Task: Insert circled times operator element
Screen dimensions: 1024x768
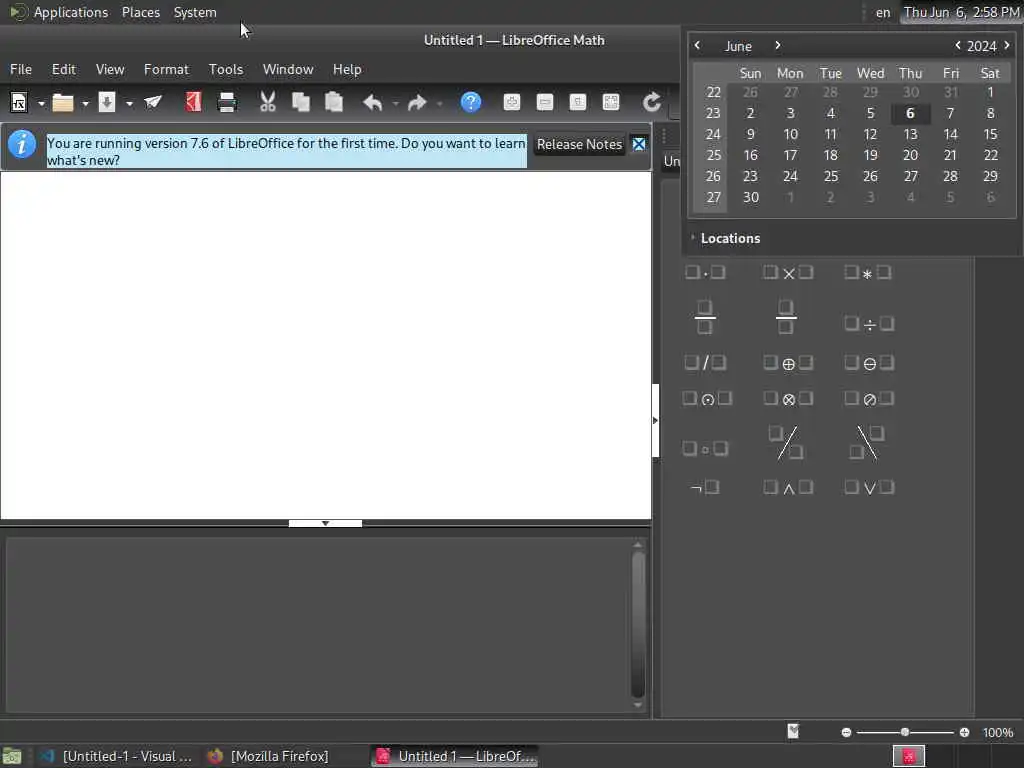Action: [788, 398]
